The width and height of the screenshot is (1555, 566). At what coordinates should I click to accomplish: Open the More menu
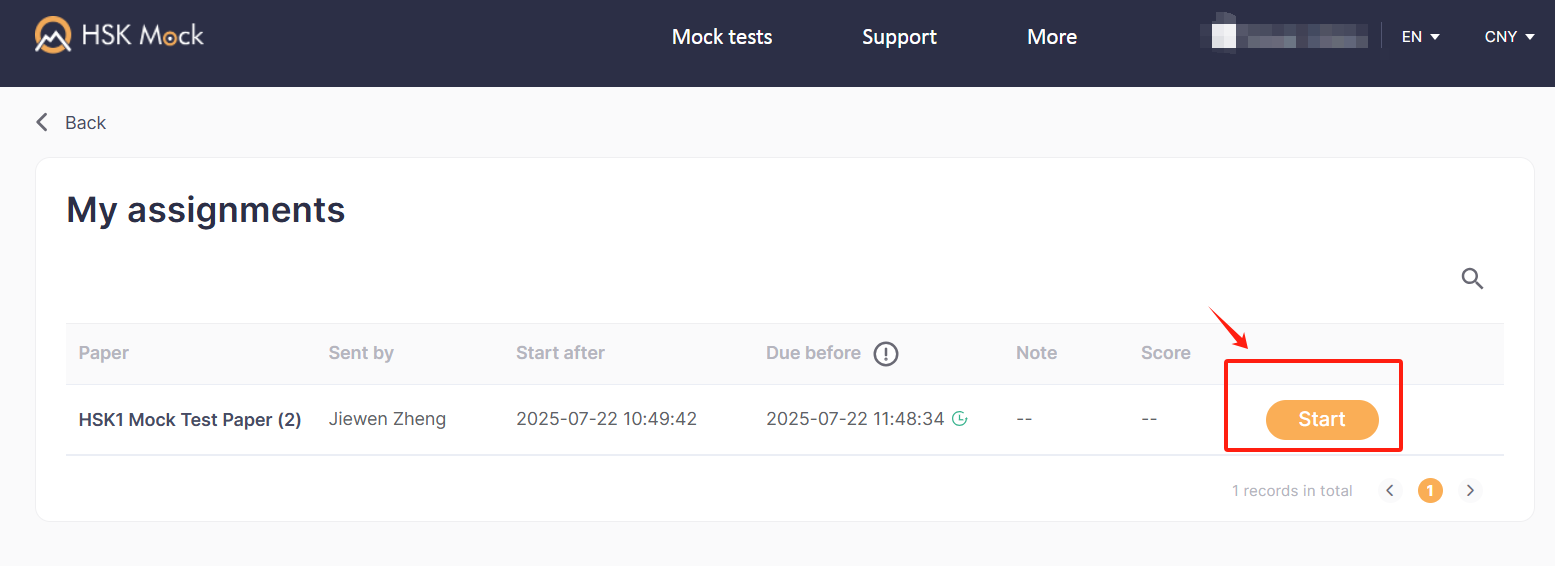pos(1052,37)
